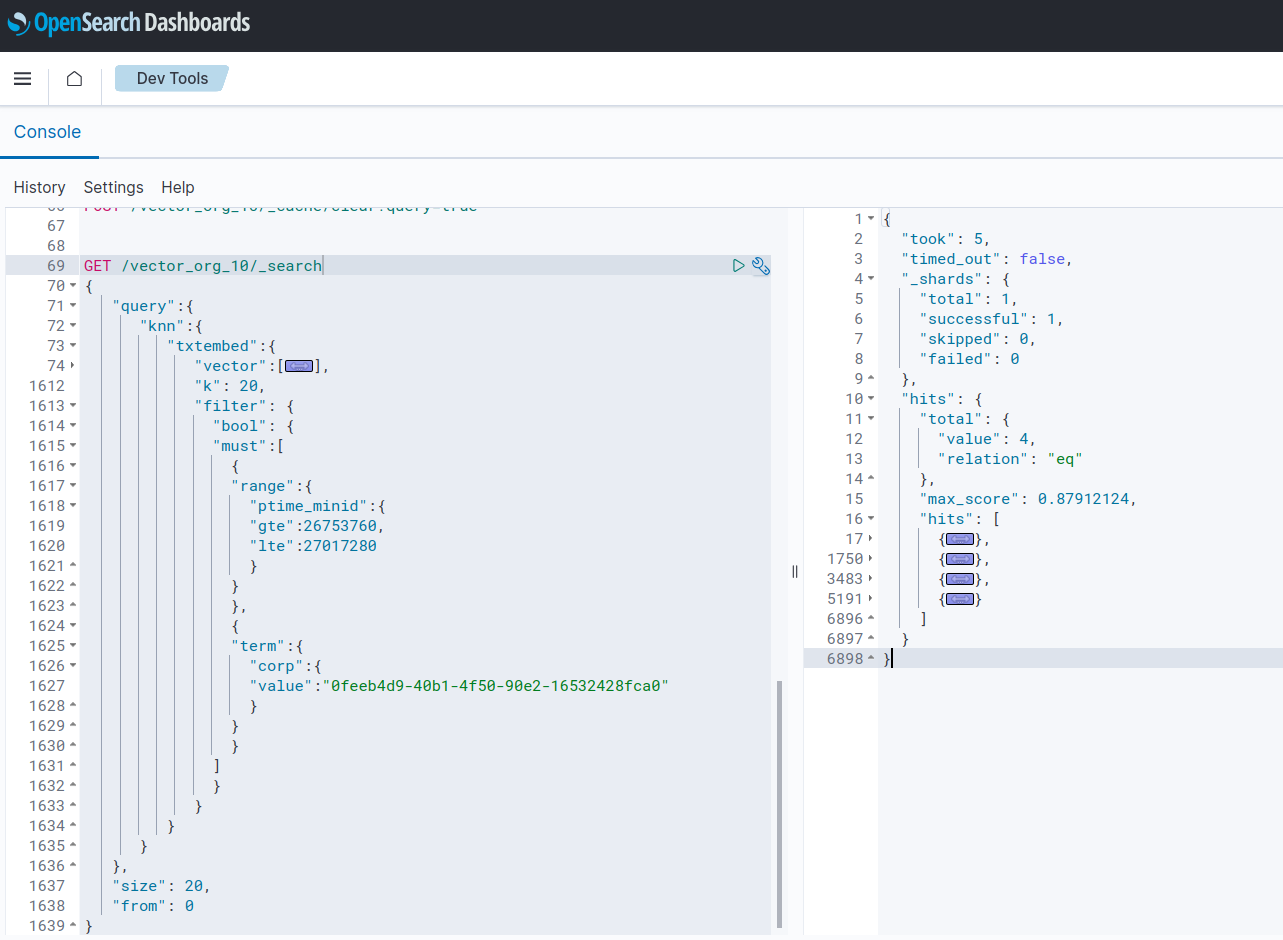The width and height of the screenshot is (1283, 940).
Task: Collapse the "txtembed" block at line 73
Action: [74, 346]
